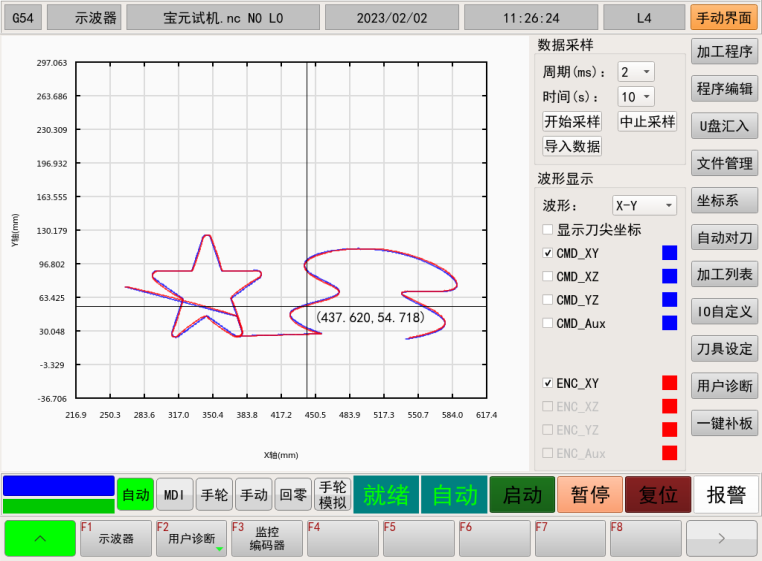The height and width of the screenshot is (561, 762).
Task: Open the F2 用户诊断 submenu
Action: point(191,538)
